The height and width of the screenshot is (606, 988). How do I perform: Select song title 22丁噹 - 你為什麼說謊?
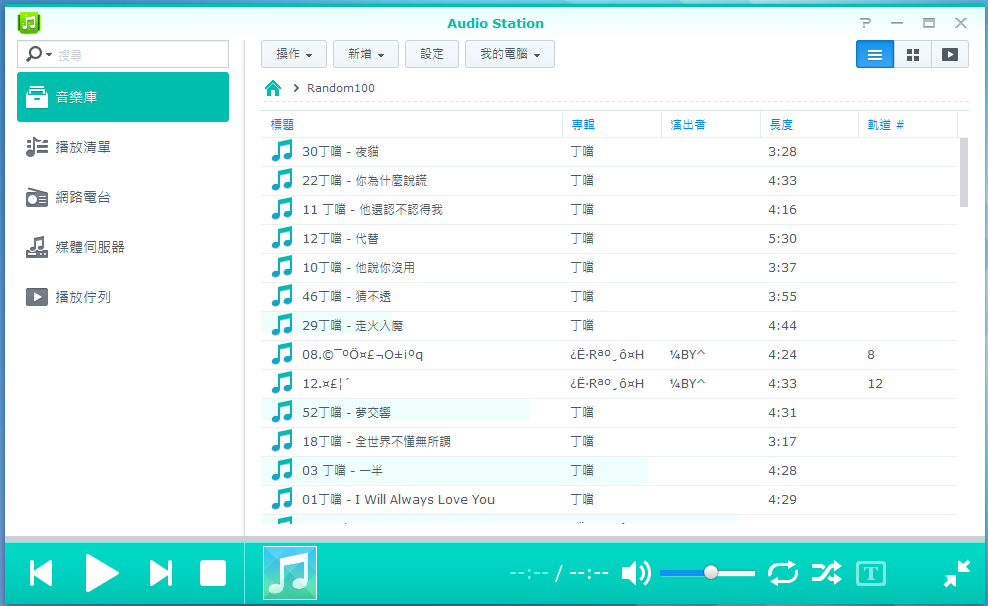tap(364, 181)
